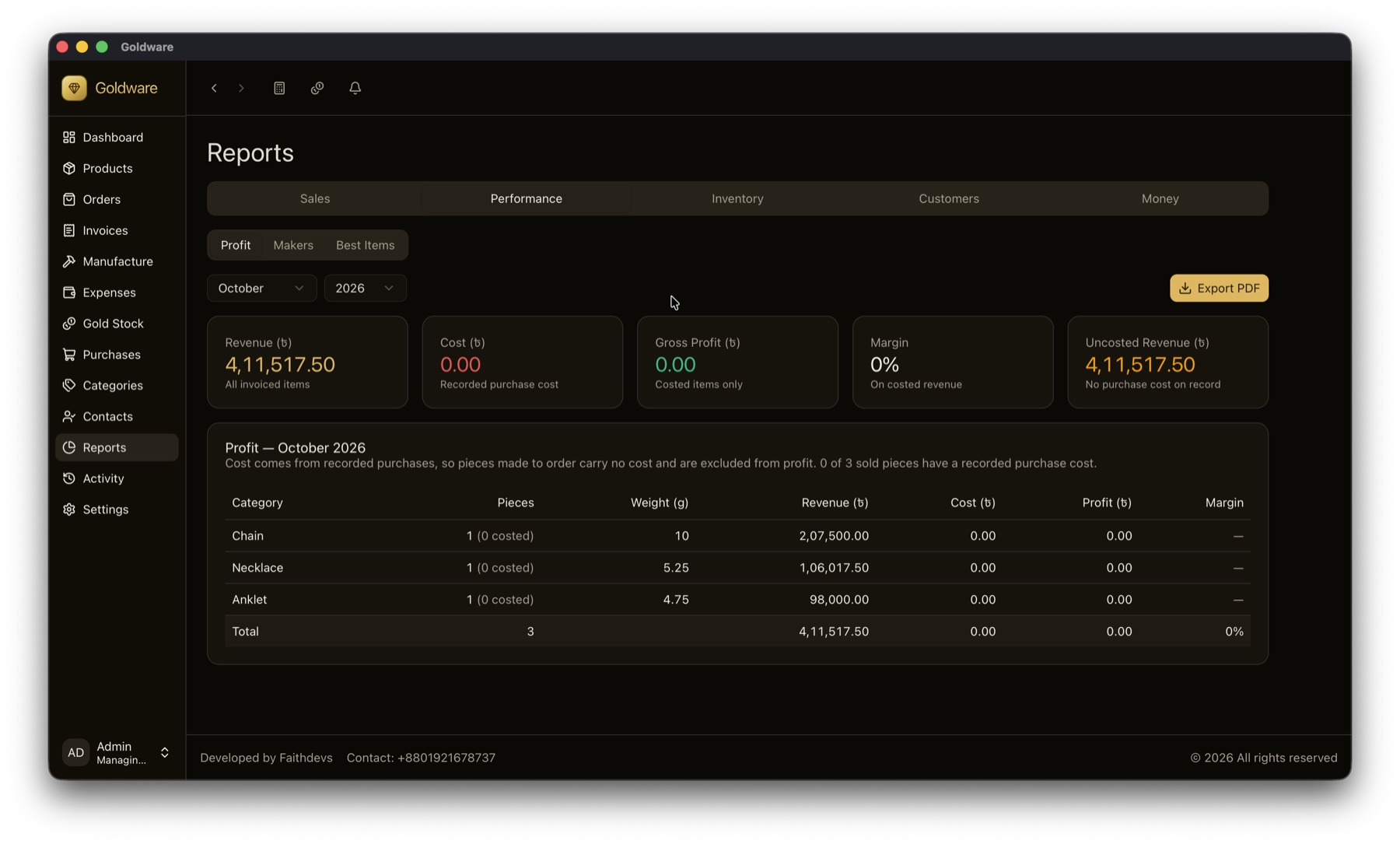Click the contact number +8801921678737
This screenshot has height=844, width=1400.
click(446, 758)
